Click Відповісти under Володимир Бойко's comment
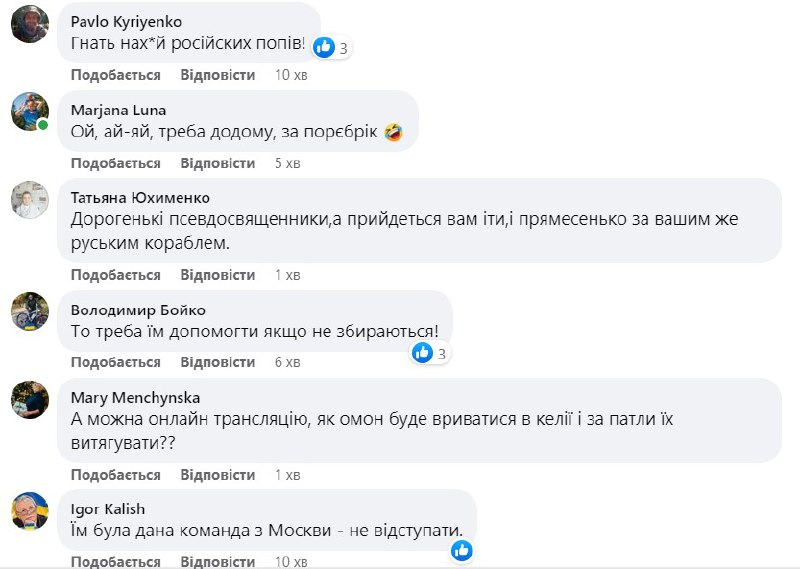Viewport: 800px width, 569px height. (x=218, y=362)
